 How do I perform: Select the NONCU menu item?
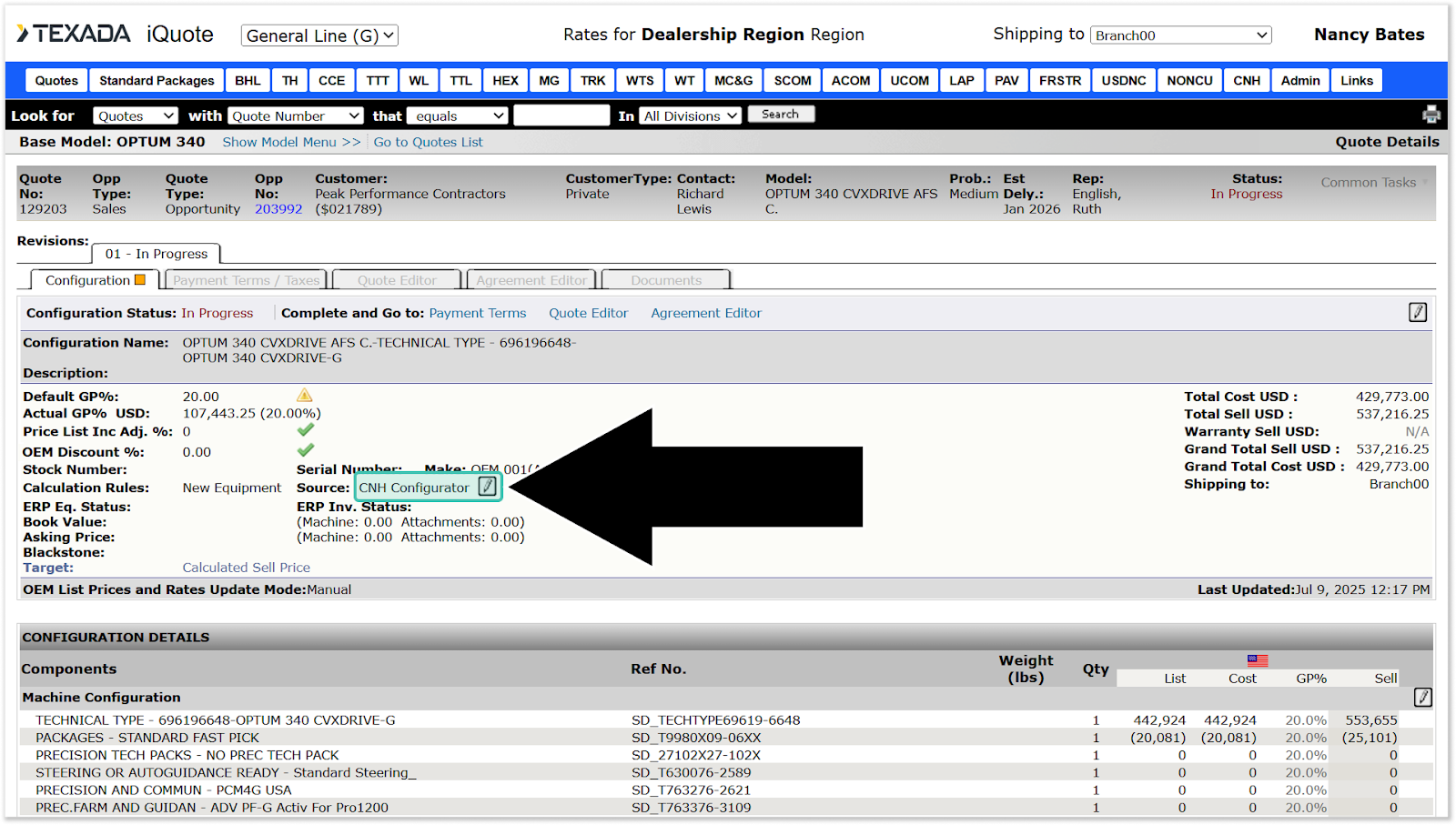tap(1190, 80)
